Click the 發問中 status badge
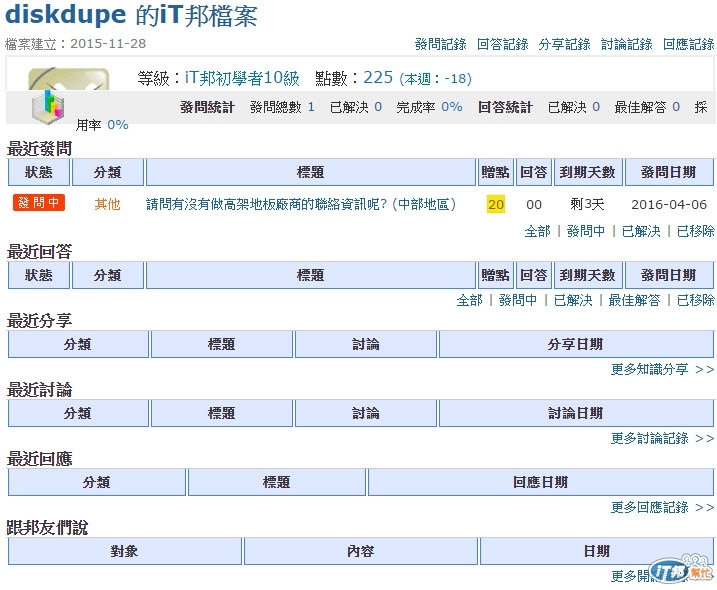This screenshot has width=717, height=590. click(39, 203)
